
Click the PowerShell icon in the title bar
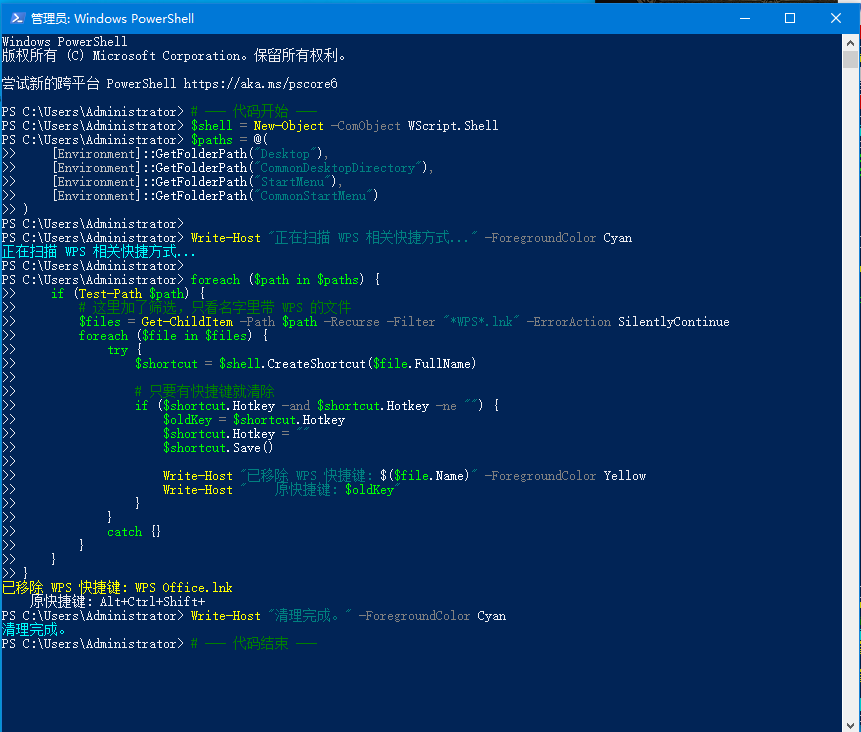(x=16, y=18)
